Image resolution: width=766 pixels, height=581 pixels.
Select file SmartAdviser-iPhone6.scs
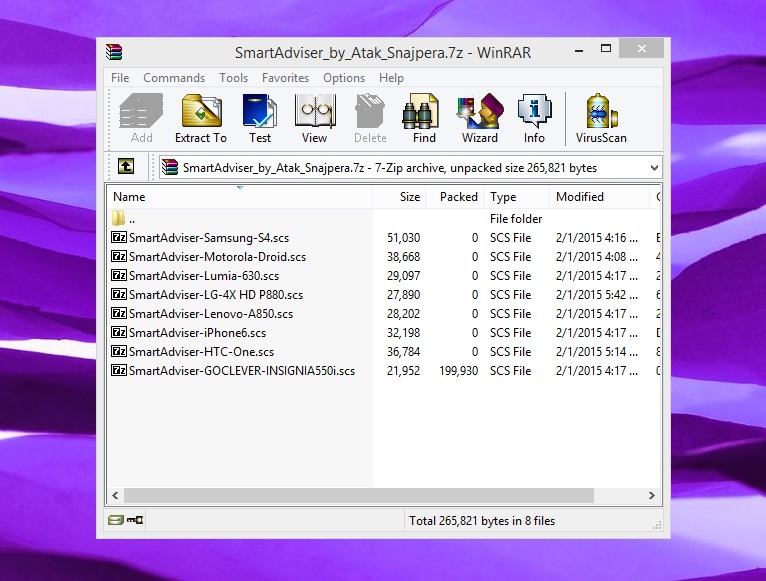(197, 333)
